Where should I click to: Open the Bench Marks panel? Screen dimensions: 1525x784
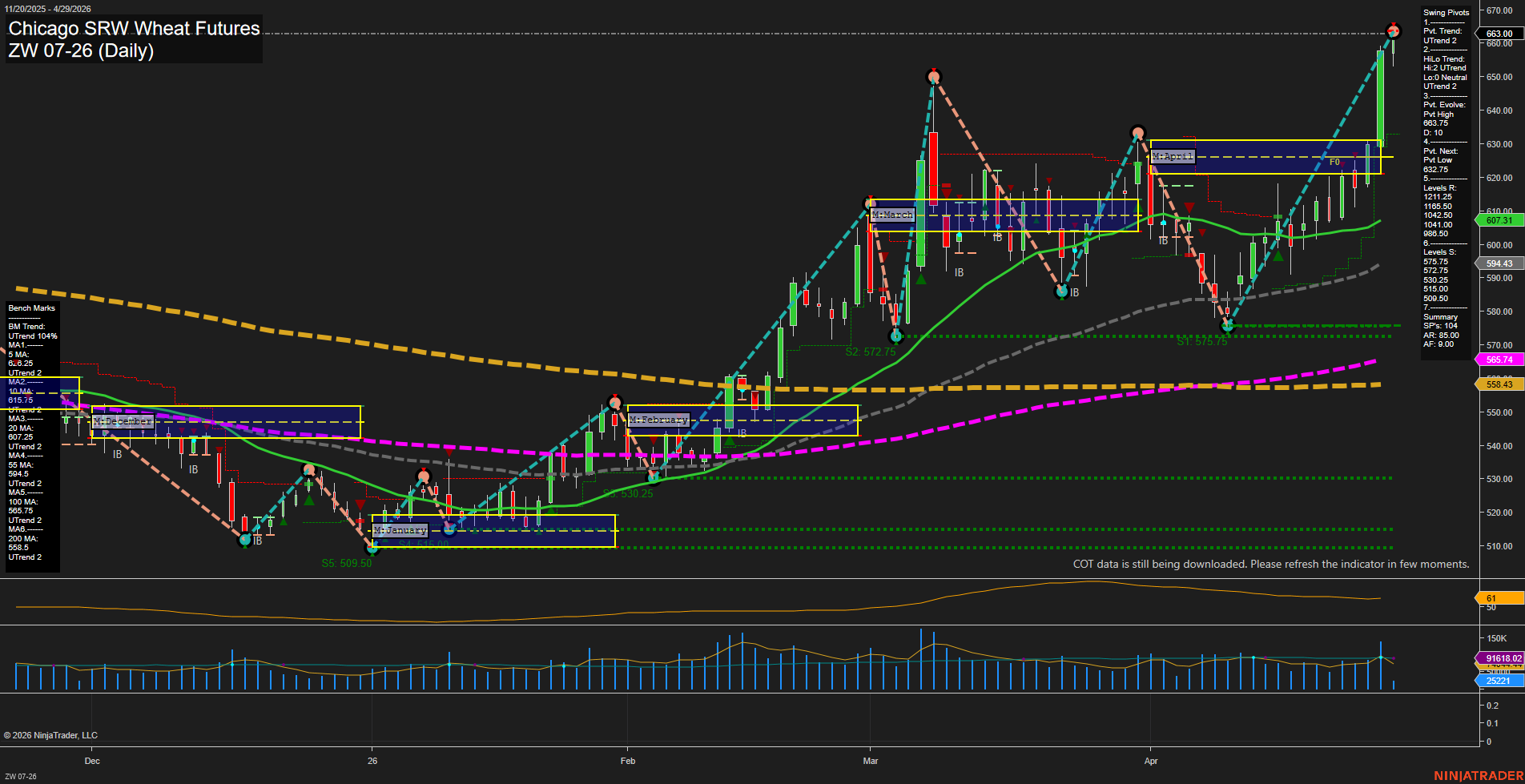coord(30,308)
